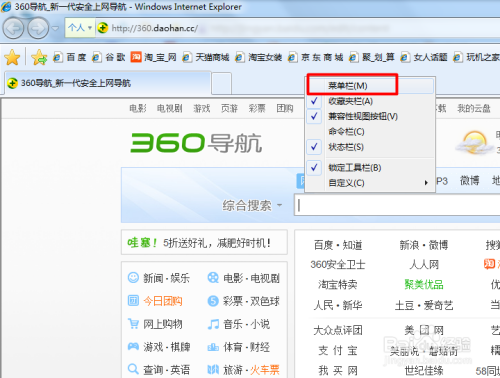Open 世纪佳缘 site link
The height and width of the screenshot is (378, 500).
[x=424, y=370]
